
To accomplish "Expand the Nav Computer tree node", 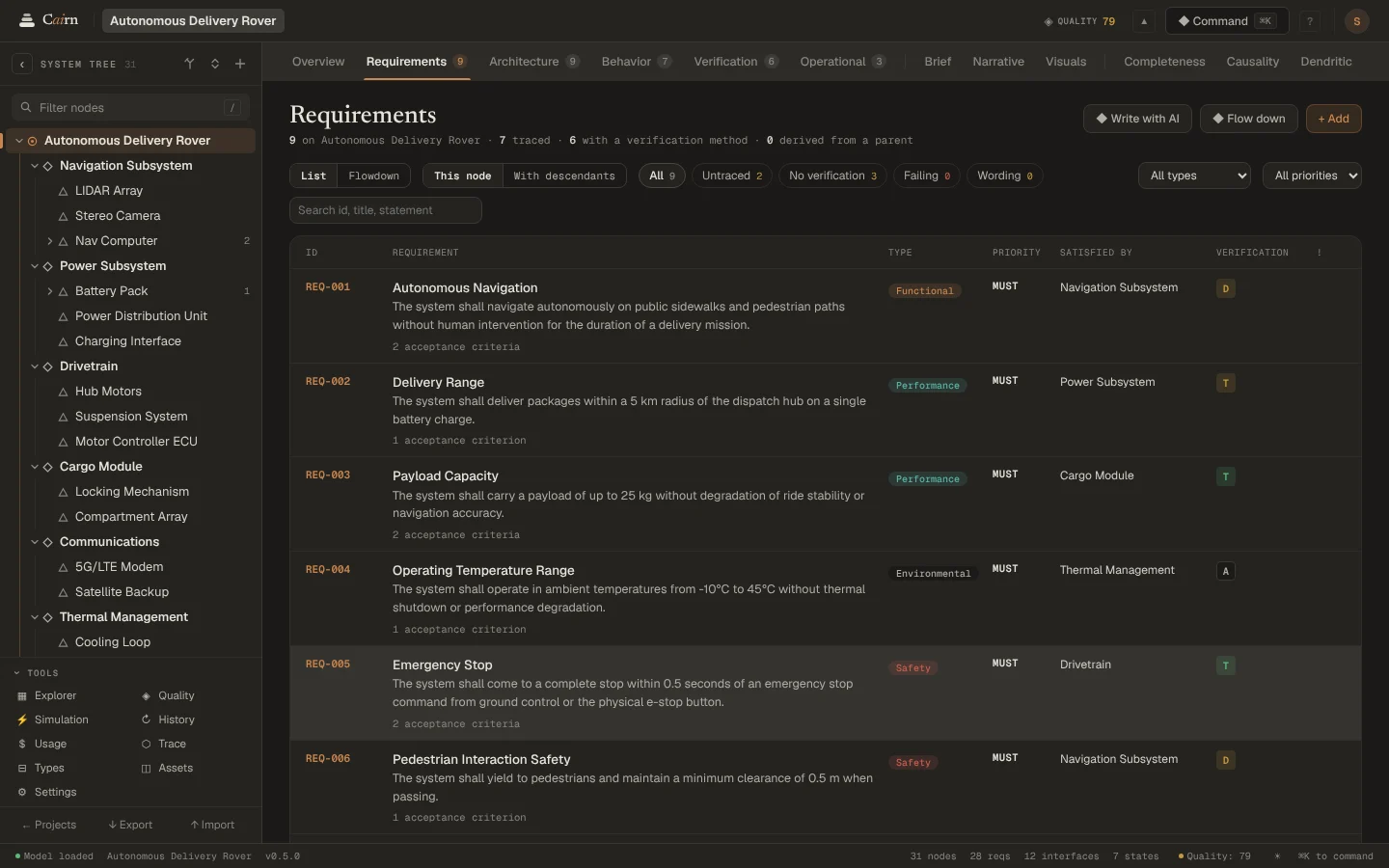I will click(x=49, y=241).
